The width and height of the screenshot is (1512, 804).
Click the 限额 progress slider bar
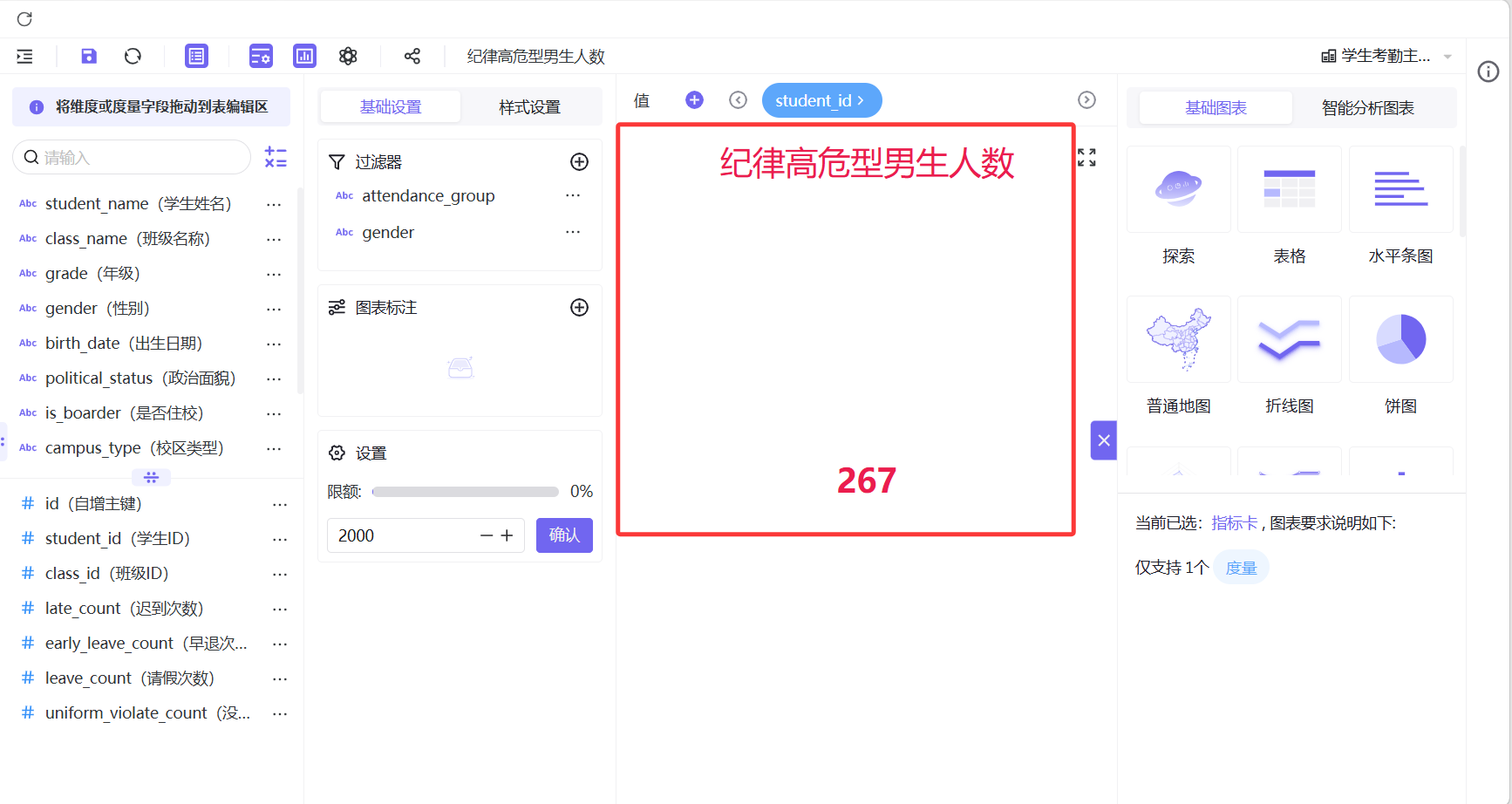(x=466, y=492)
